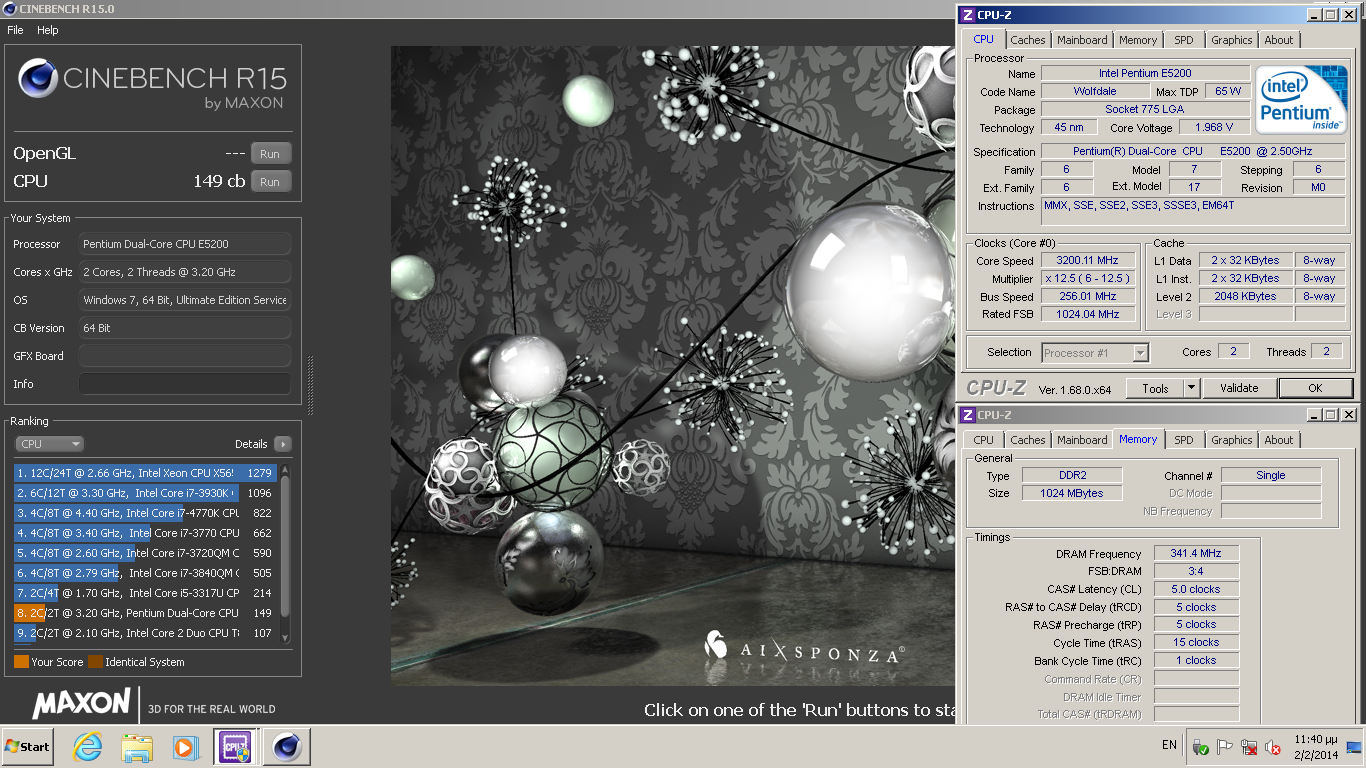The height and width of the screenshot is (768, 1366).
Task: Select ranking entry Core i7-4770K 822
Action: (146, 513)
